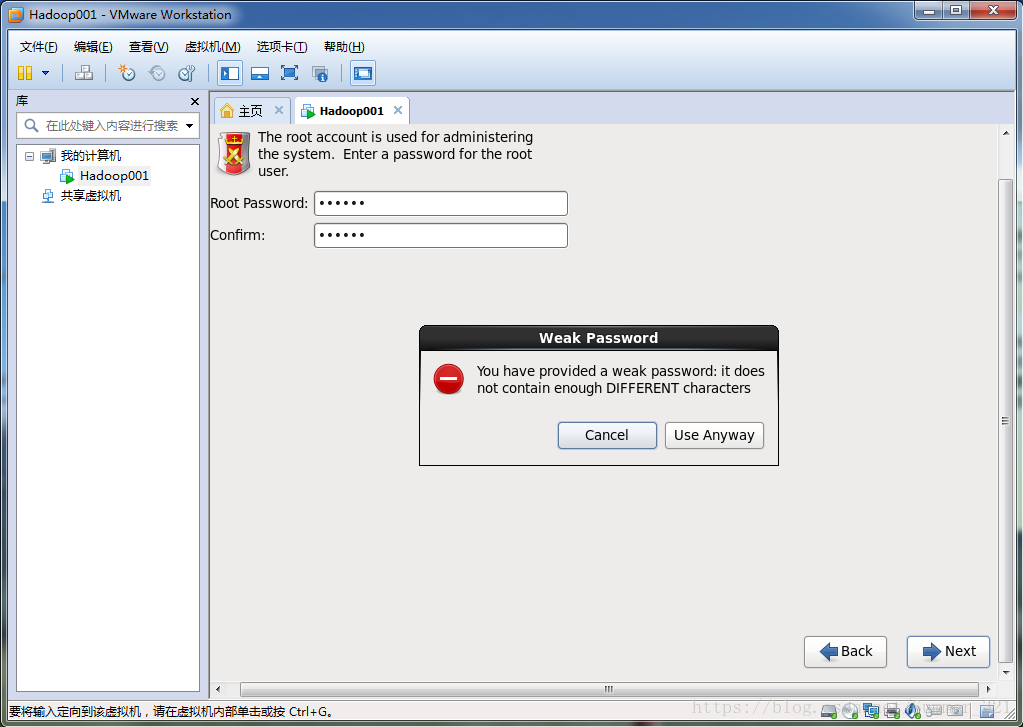Image resolution: width=1023 pixels, height=727 pixels.
Task: Click the CD/DVD drive status bar icon
Action: [849, 710]
